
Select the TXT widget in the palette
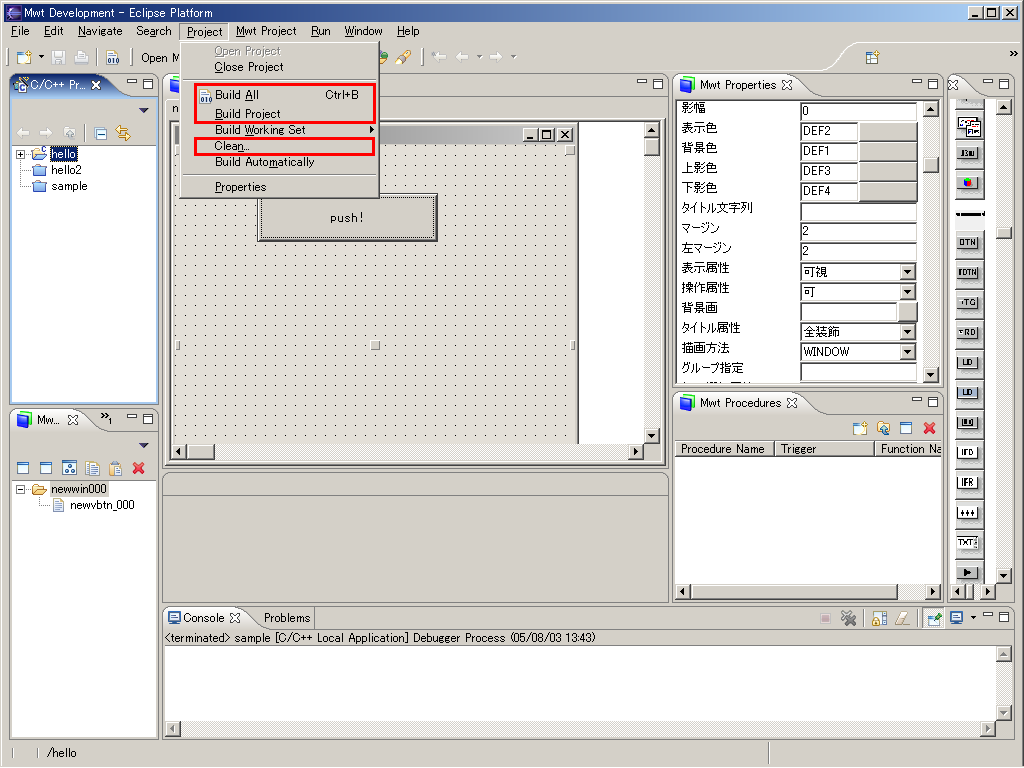click(x=967, y=542)
